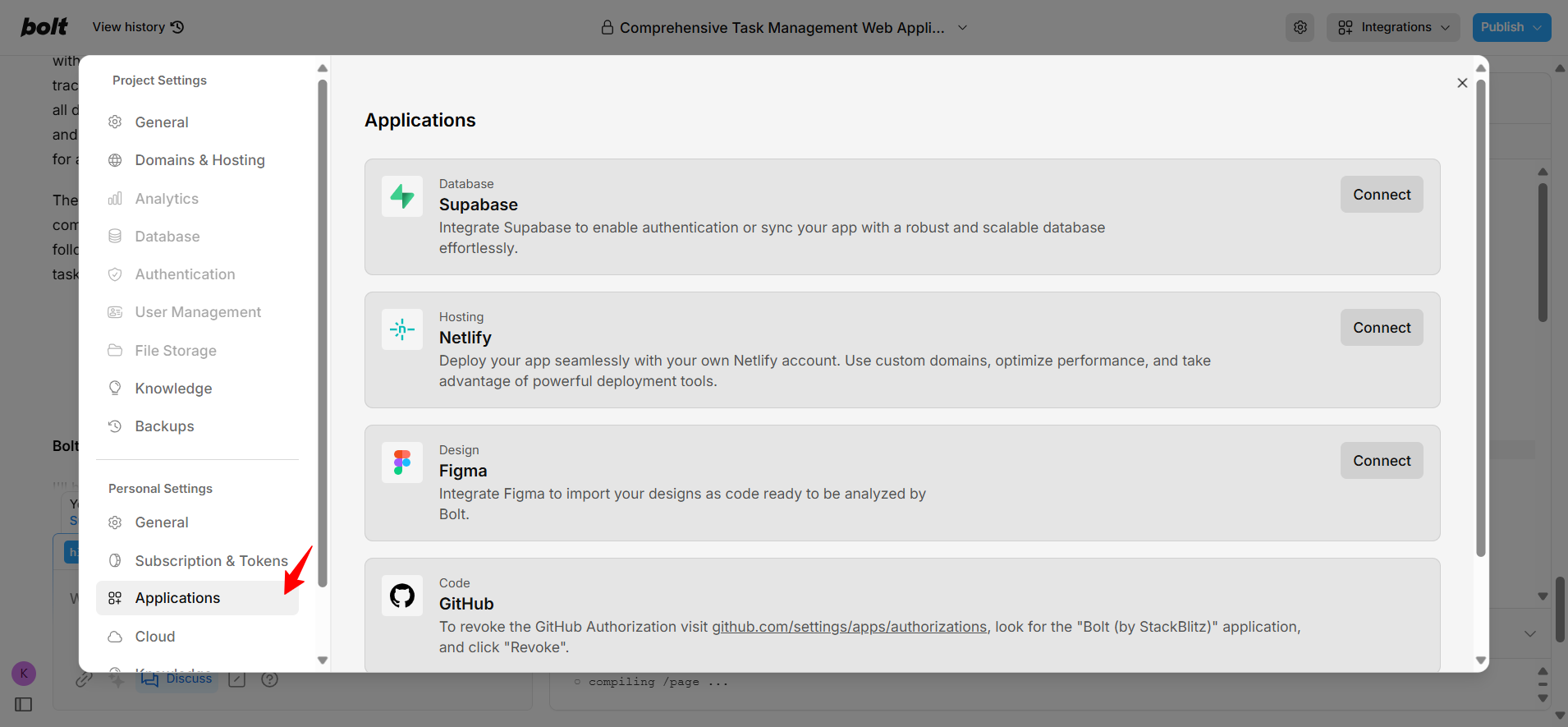Click the Personal Settings heading text
This screenshot has width=1568, height=727.
[160, 489]
